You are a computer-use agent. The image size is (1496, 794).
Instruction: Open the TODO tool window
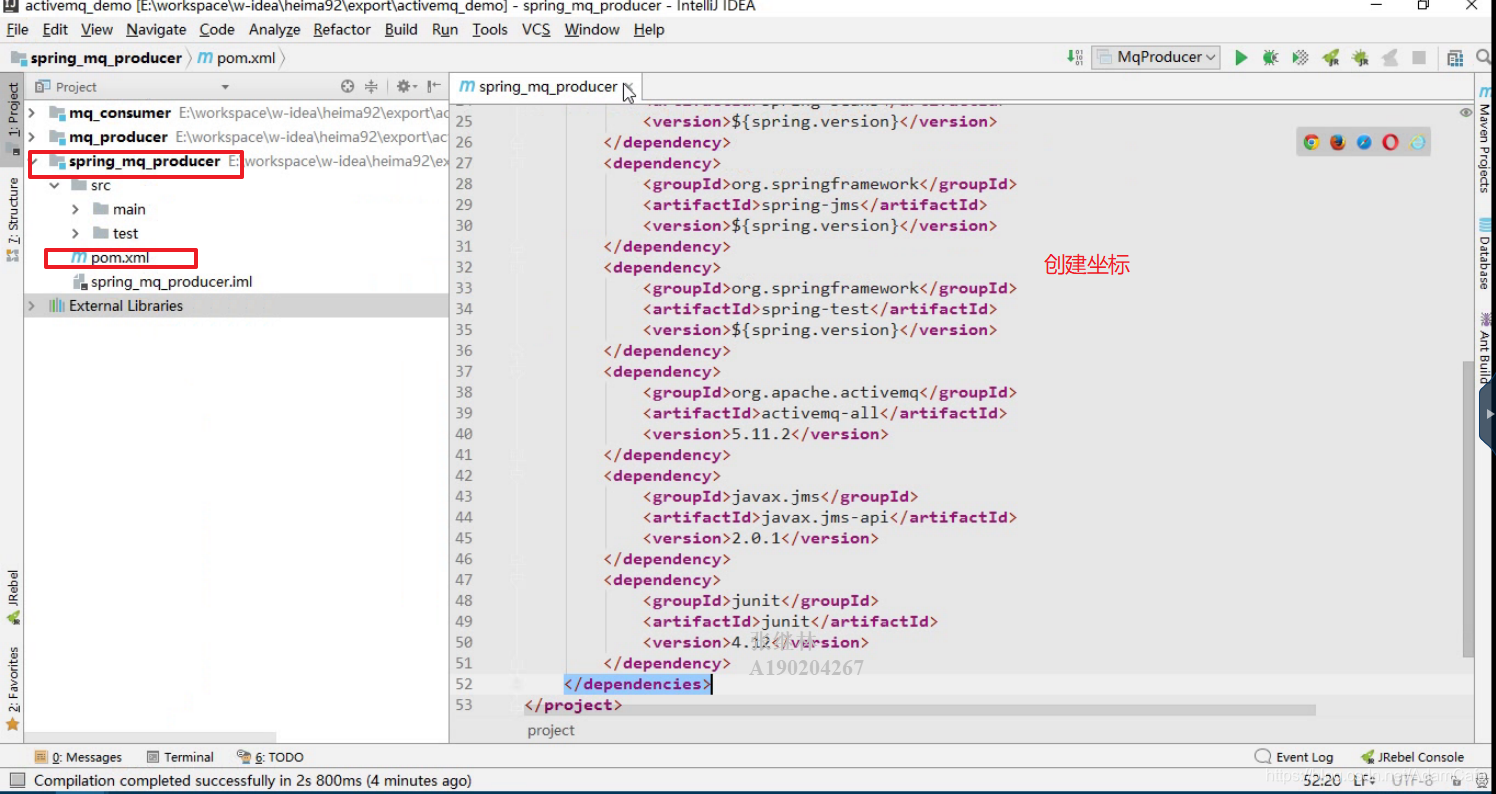[270, 757]
